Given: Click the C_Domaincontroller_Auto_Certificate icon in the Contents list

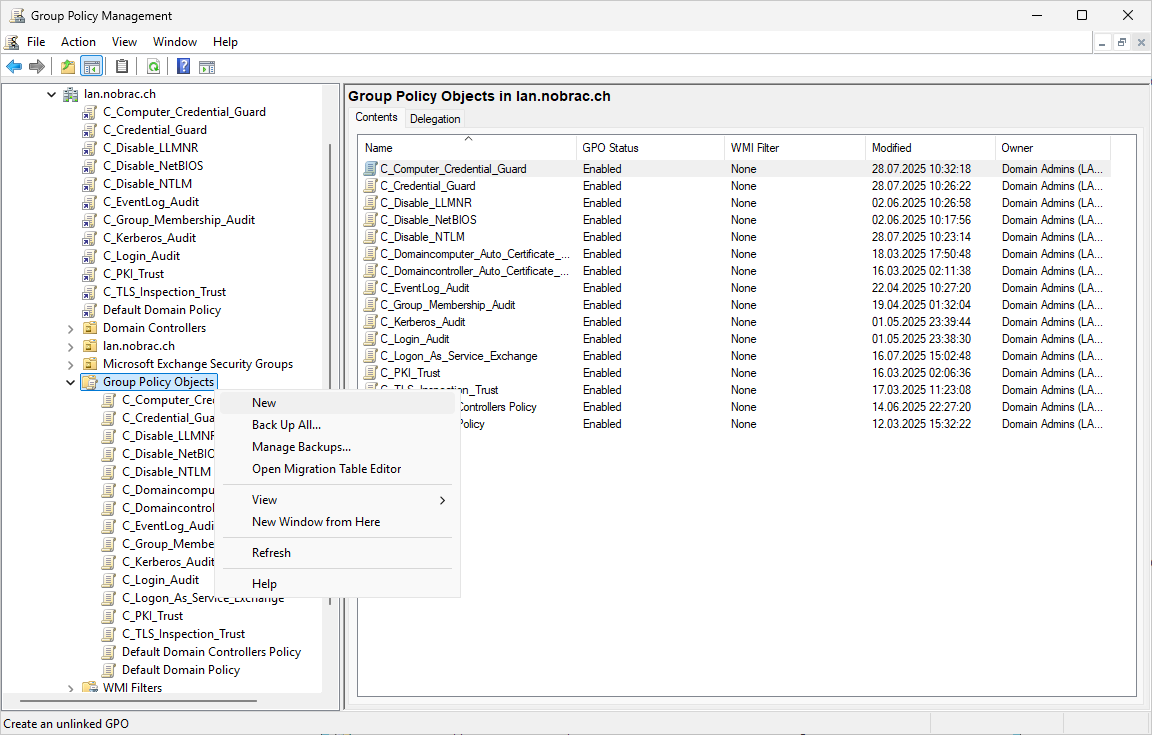Looking at the screenshot, I should [371, 271].
